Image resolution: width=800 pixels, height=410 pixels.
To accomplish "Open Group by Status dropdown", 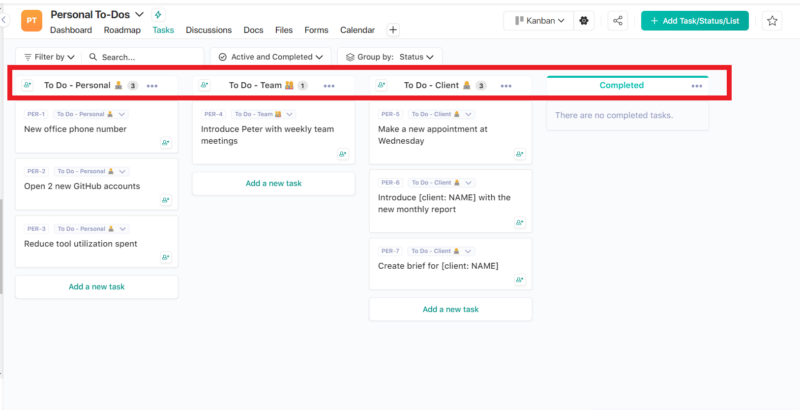I will 390,57.
